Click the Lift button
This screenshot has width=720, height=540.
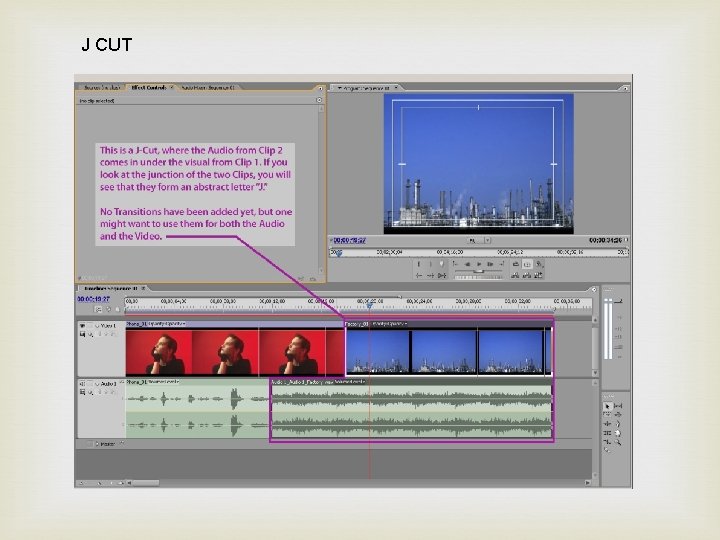tap(515, 276)
